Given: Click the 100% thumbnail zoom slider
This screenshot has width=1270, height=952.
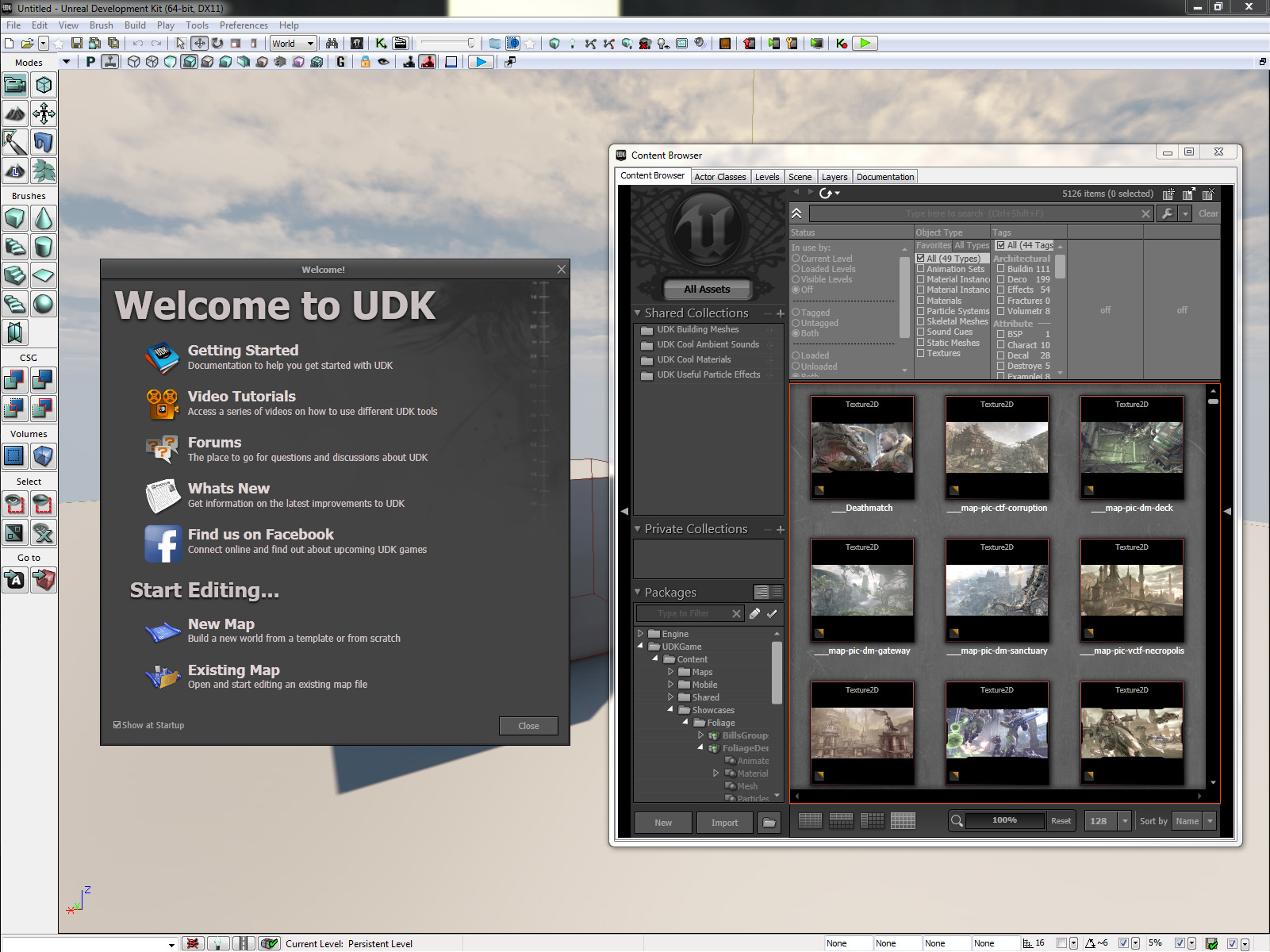Looking at the screenshot, I should click(1004, 821).
